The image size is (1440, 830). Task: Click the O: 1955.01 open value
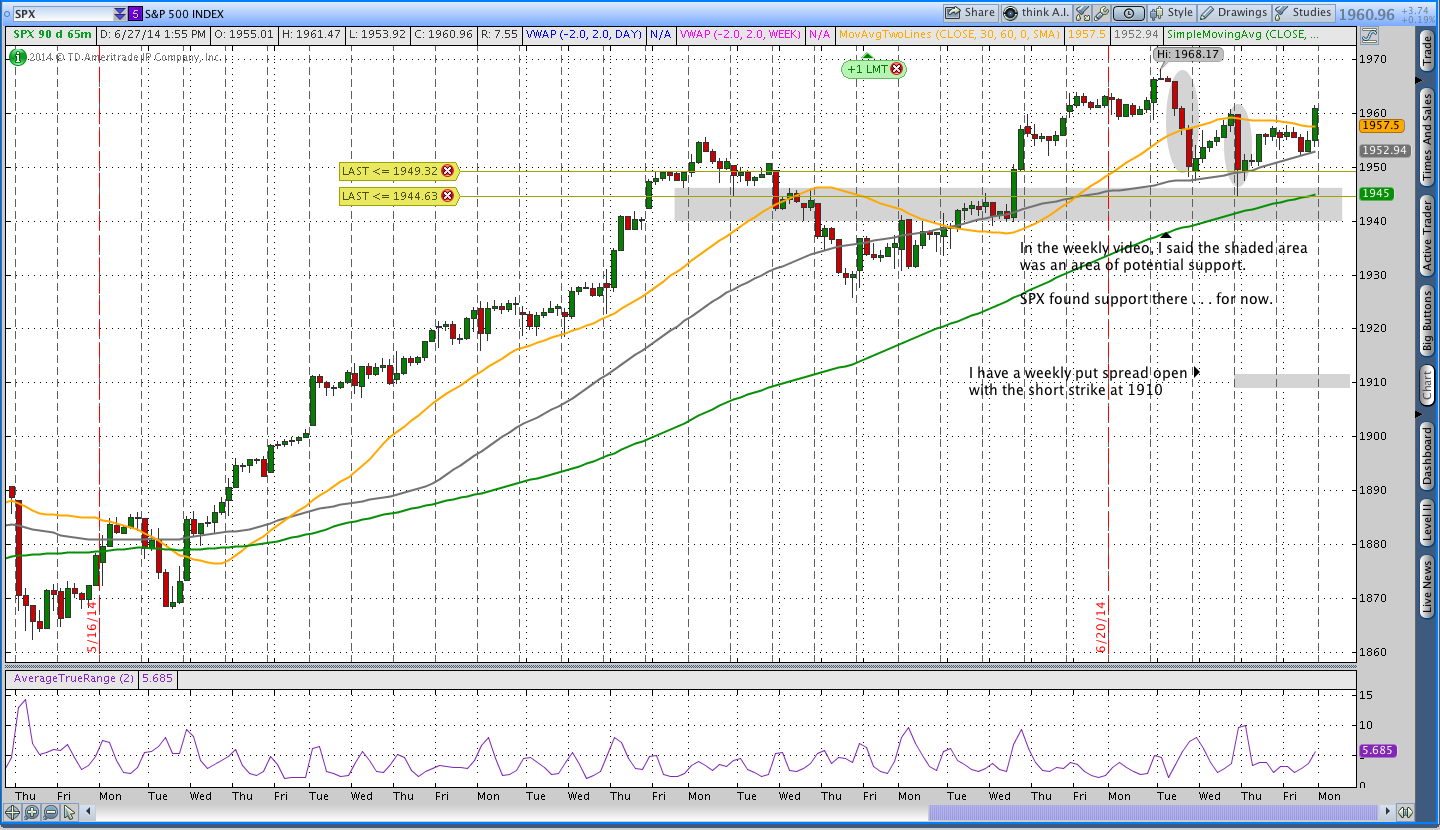pyautogui.click(x=244, y=34)
